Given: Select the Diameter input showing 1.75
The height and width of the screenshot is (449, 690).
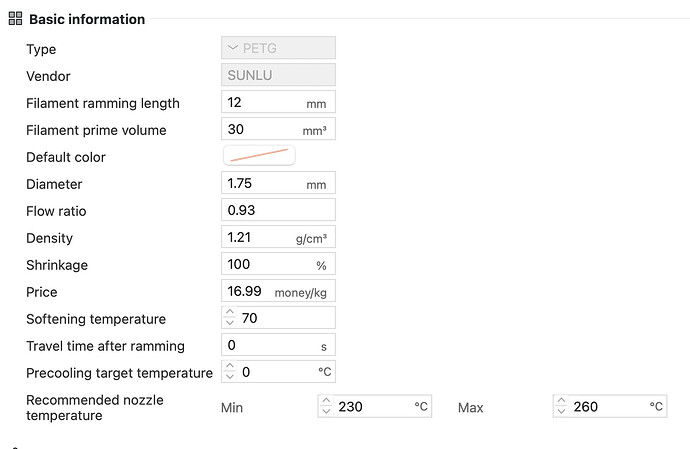Looking at the screenshot, I should [x=278, y=183].
